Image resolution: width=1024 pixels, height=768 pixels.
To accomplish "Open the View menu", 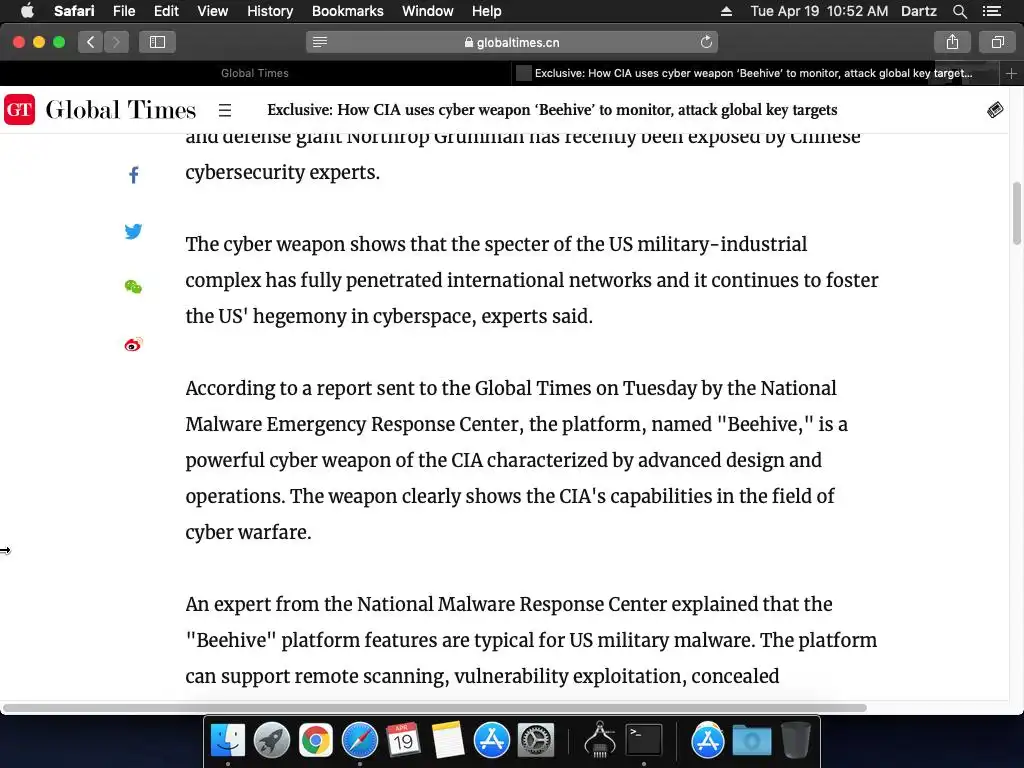I will 213,11.
